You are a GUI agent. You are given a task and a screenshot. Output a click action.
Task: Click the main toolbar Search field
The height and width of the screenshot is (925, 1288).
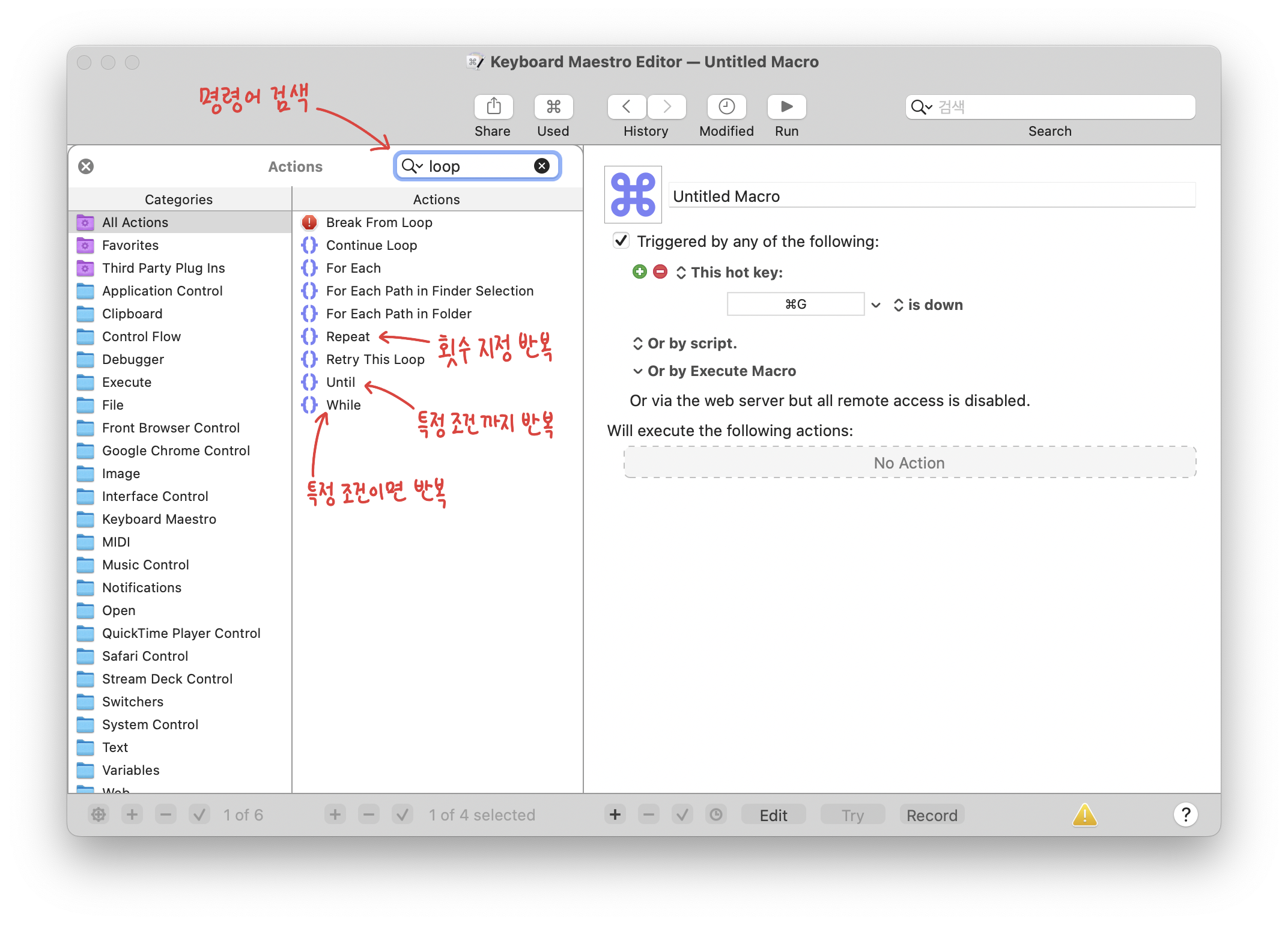(x=1050, y=107)
